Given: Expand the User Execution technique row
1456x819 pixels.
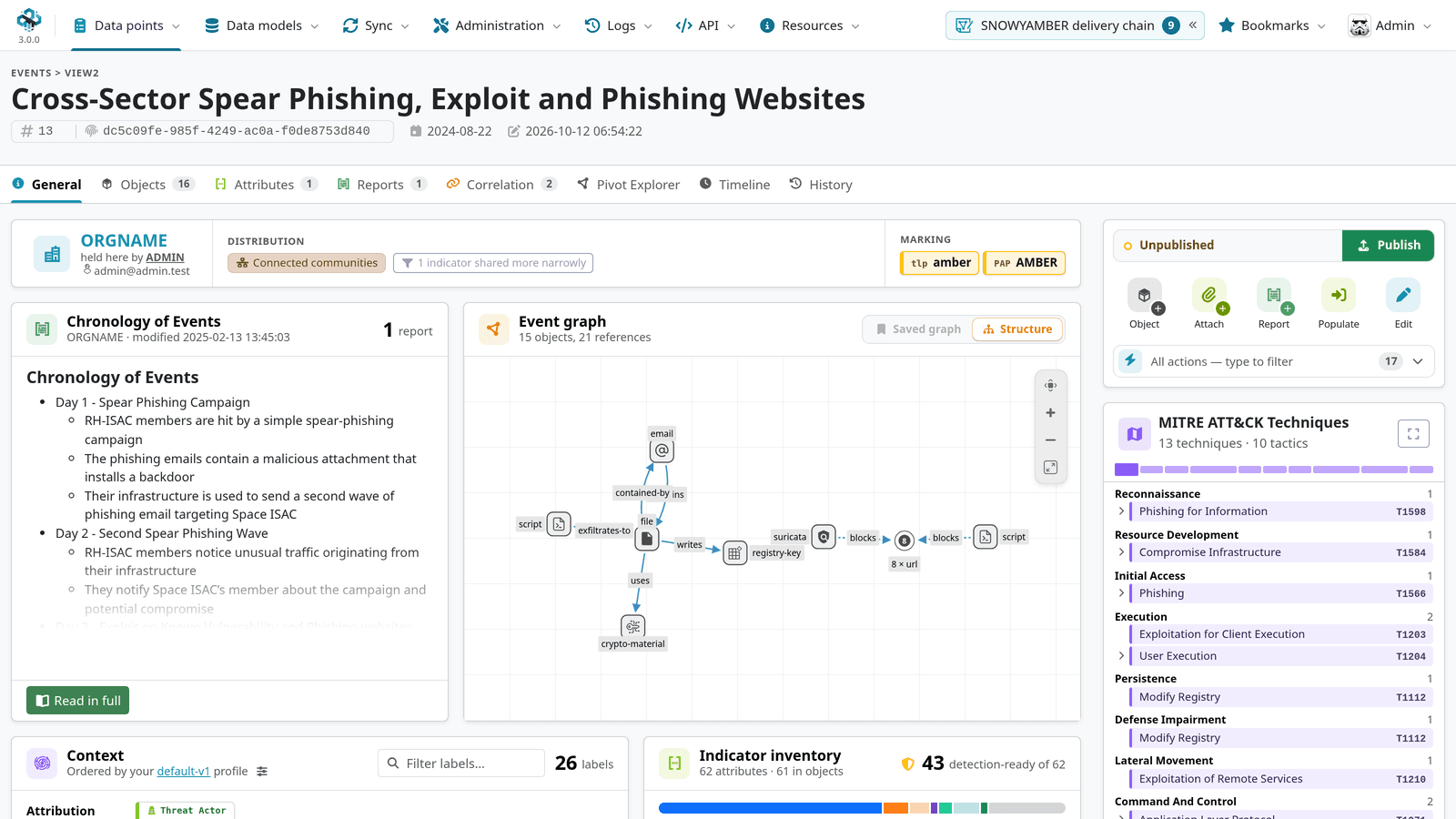Looking at the screenshot, I should pos(1121,656).
